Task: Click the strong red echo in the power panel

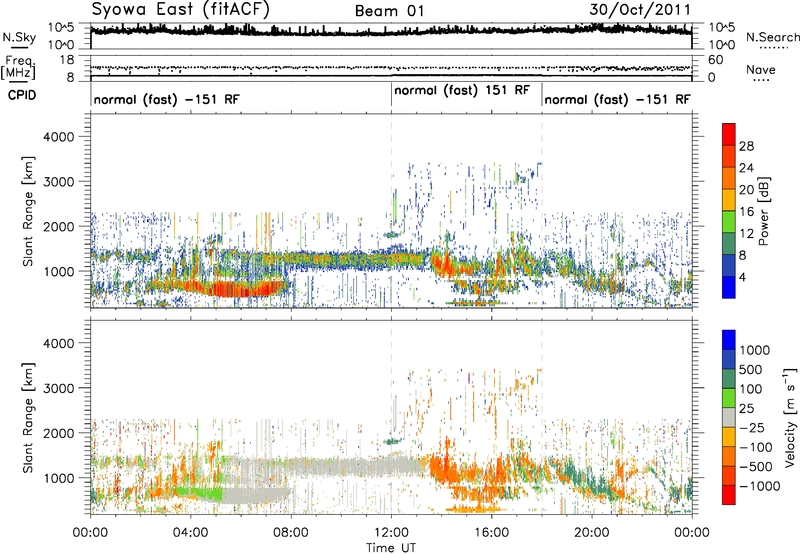Action: click(240, 289)
